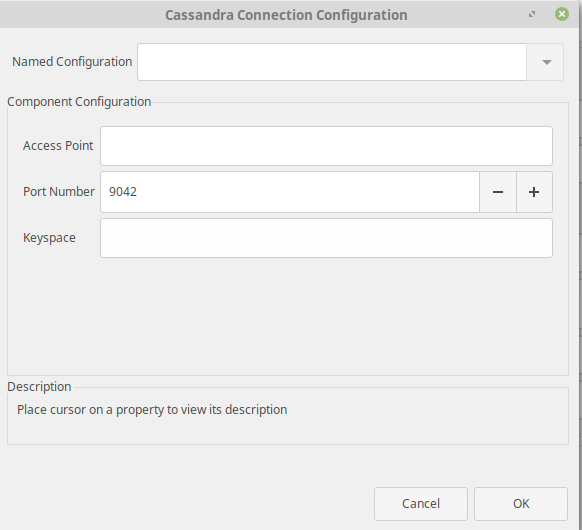The height and width of the screenshot is (530, 582).
Task: Click the Component Configuration group heading
Action: 79,102
